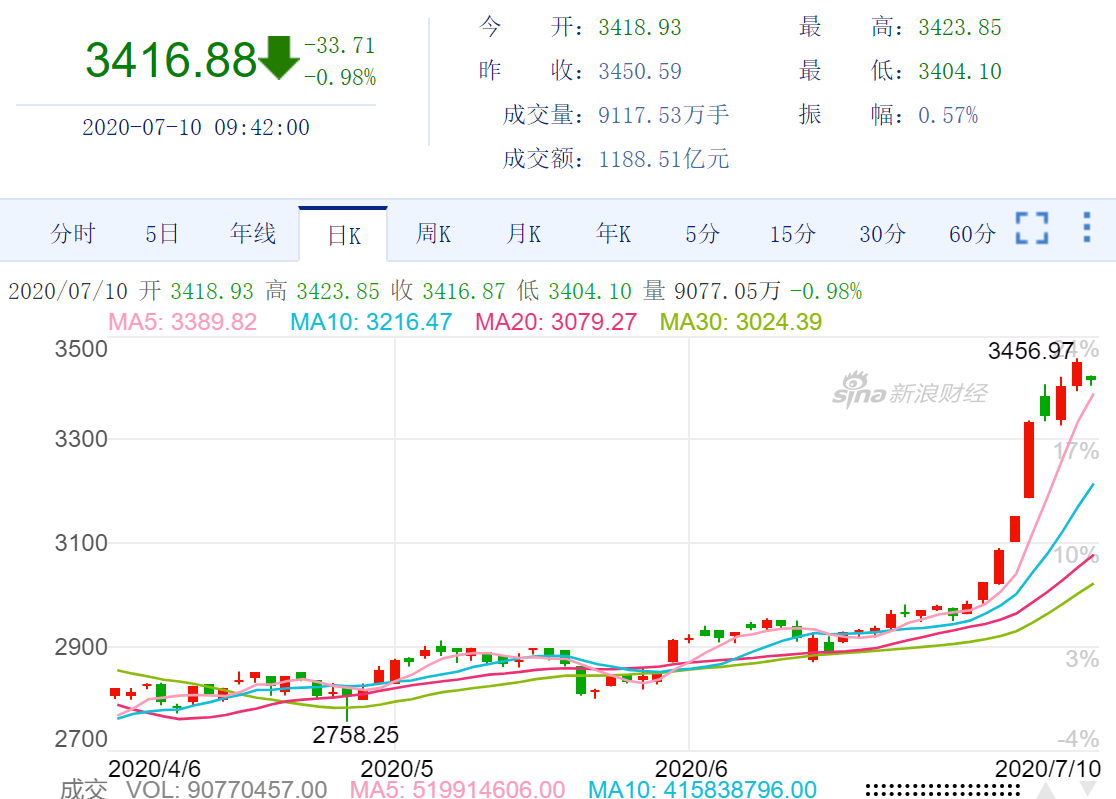This screenshot has height=799, width=1116.
Task: Click the green down arrow beside the price
Action: coord(278,59)
